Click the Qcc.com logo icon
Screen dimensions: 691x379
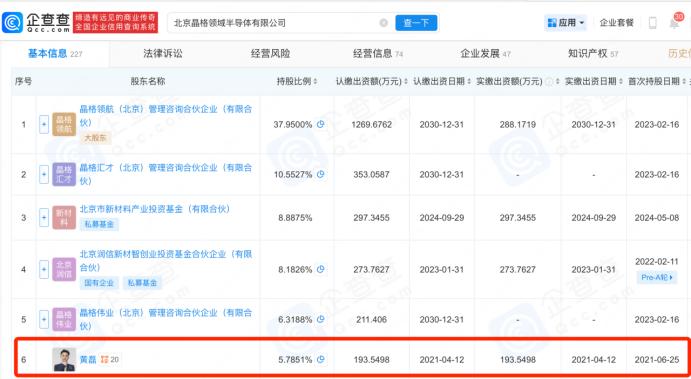pyautogui.click(x=12, y=22)
